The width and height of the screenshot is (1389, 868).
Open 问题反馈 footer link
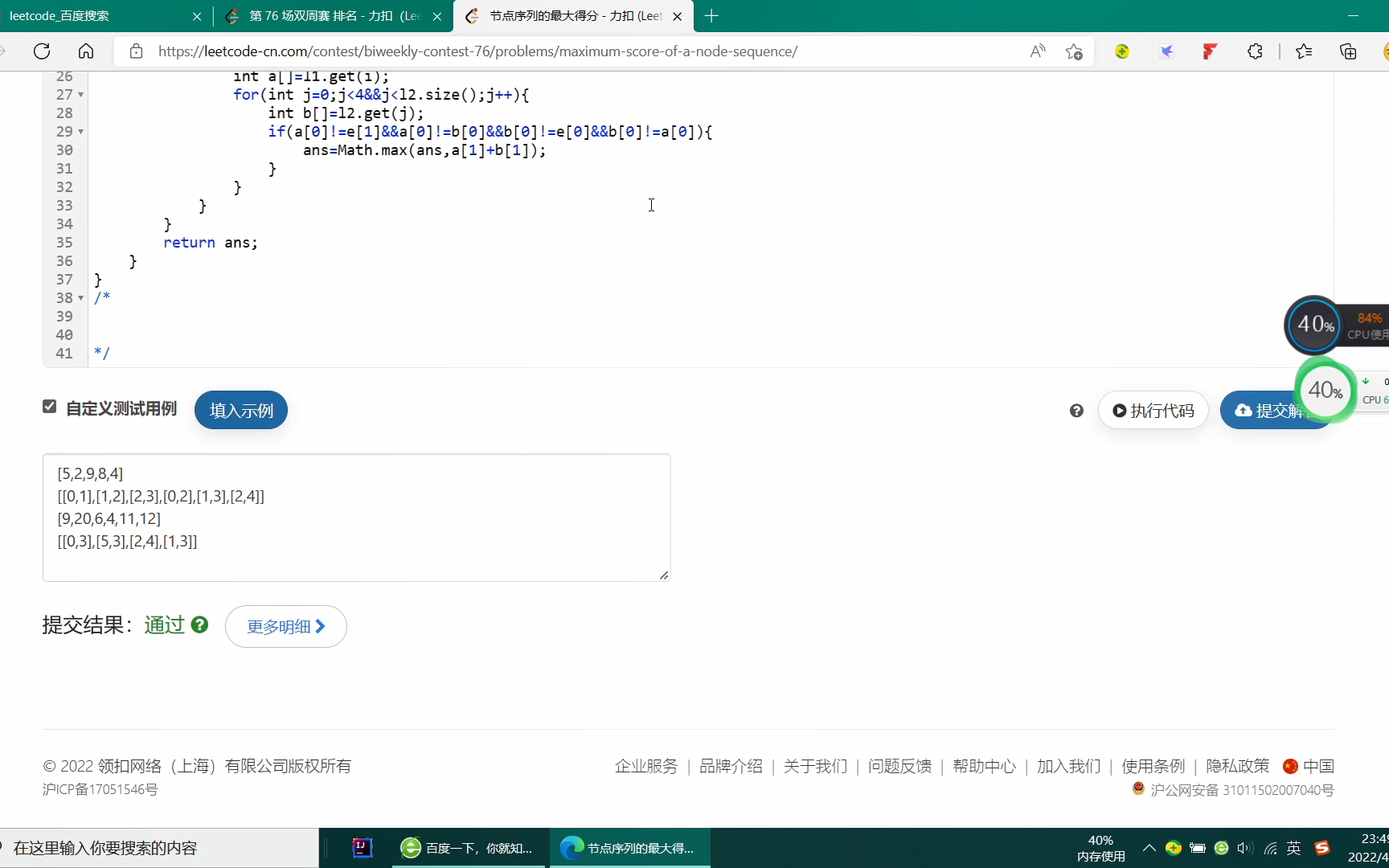click(899, 766)
